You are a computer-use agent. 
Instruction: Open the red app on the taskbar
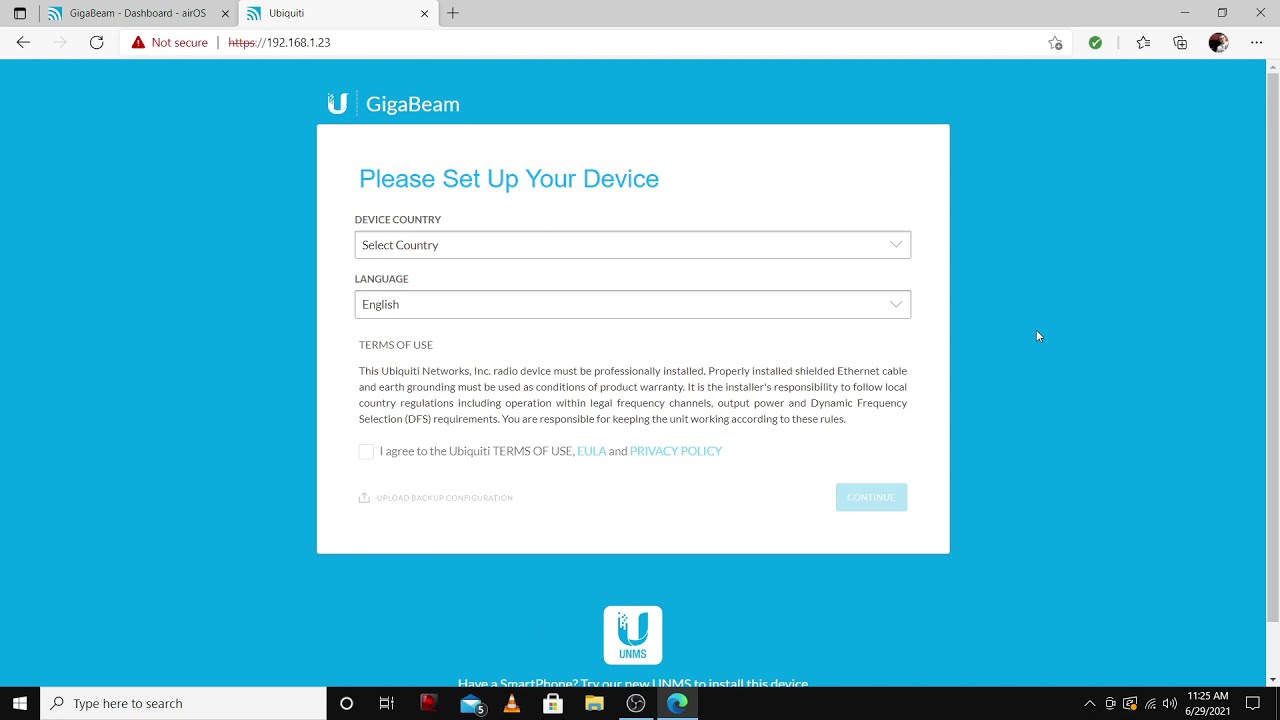click(428, 703)
